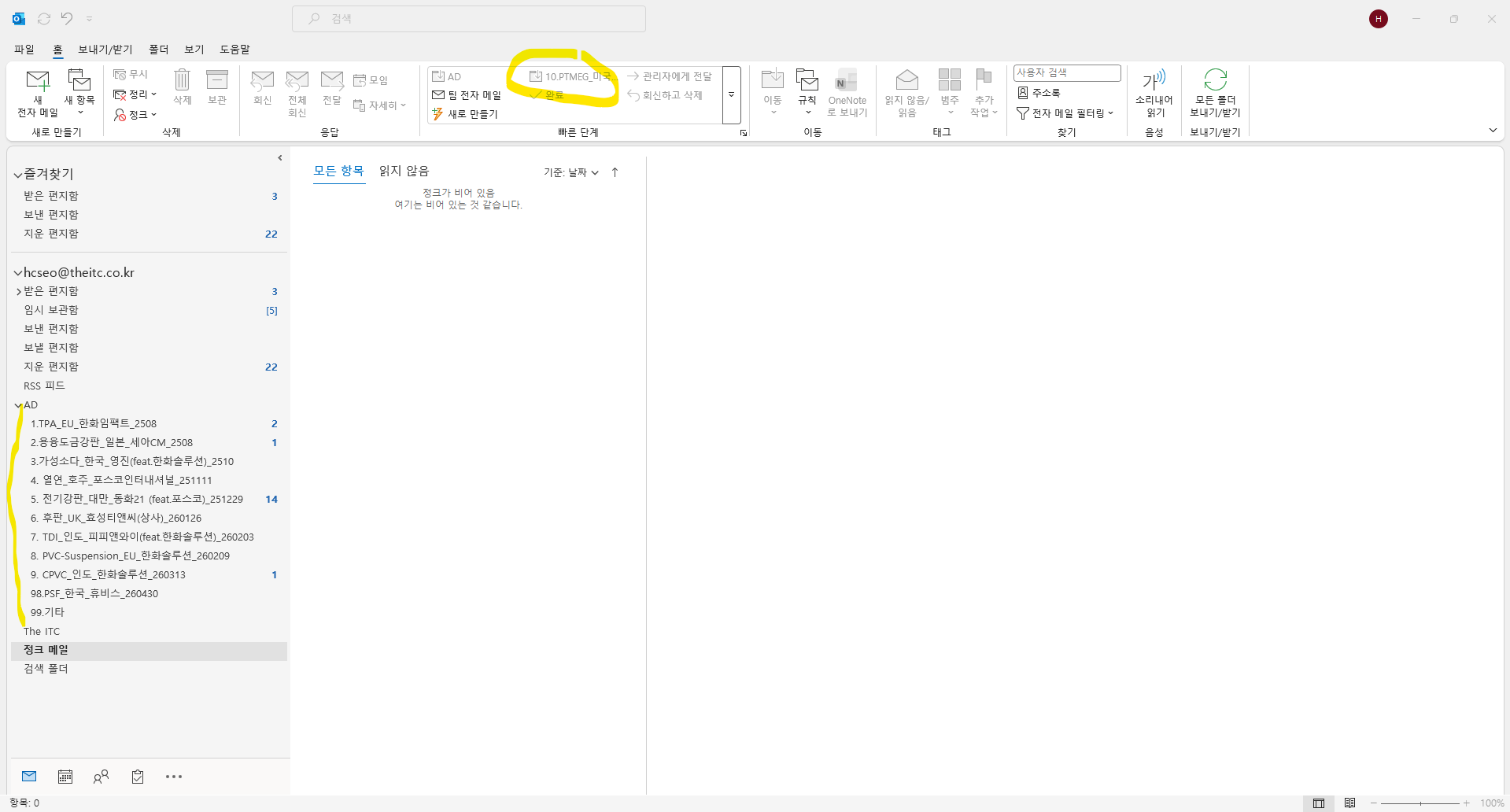Switch to reading view in status bar

tap(1350, 803)
